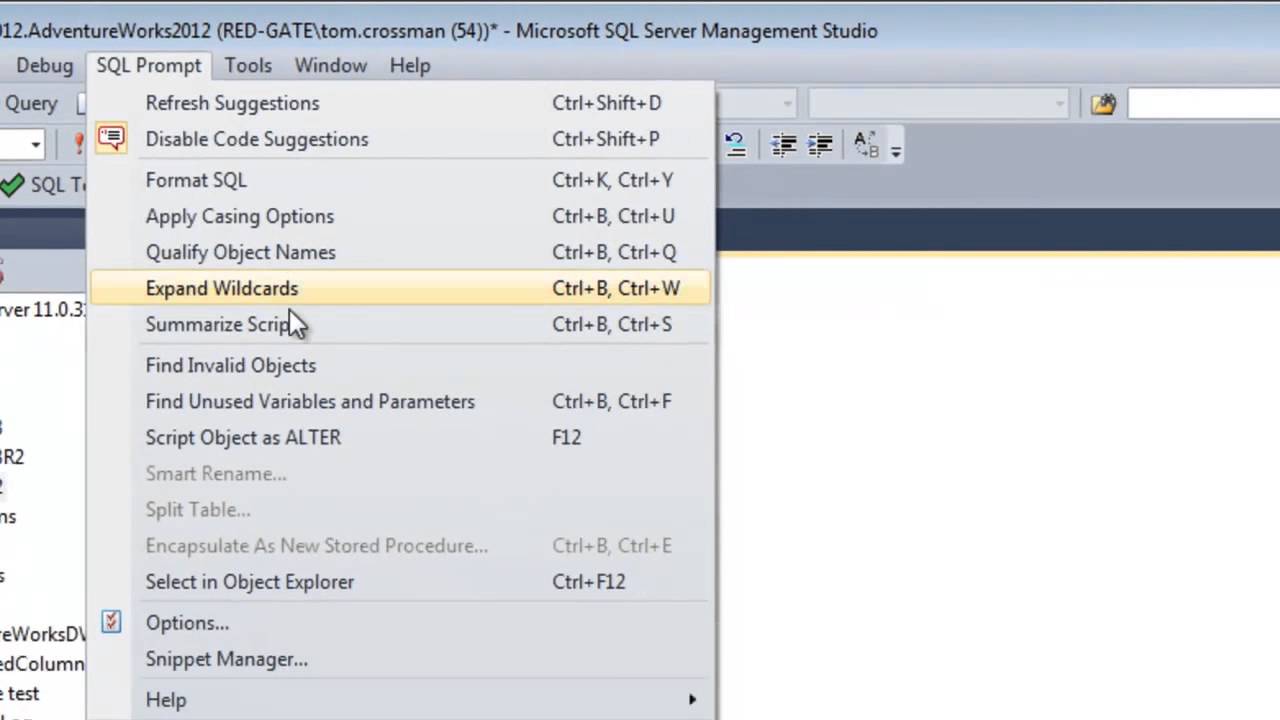
Task: Click the increase indent toolbar icon
Action: (820, 145)
